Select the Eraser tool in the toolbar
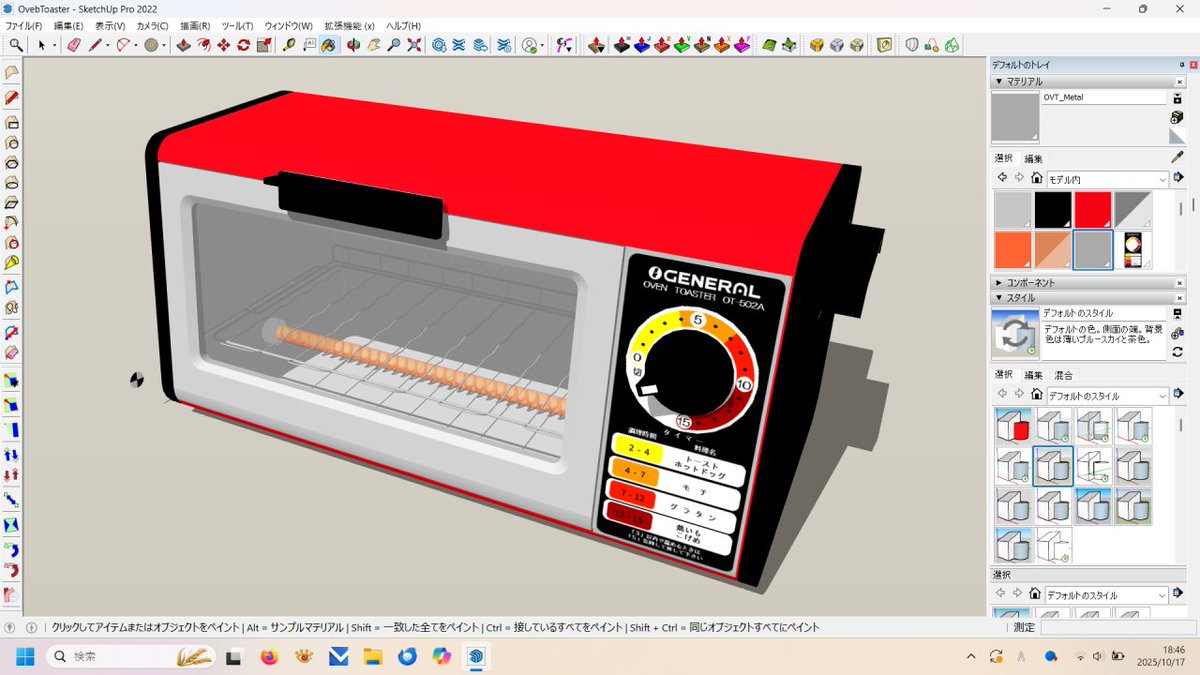 (x=72, y=45)
